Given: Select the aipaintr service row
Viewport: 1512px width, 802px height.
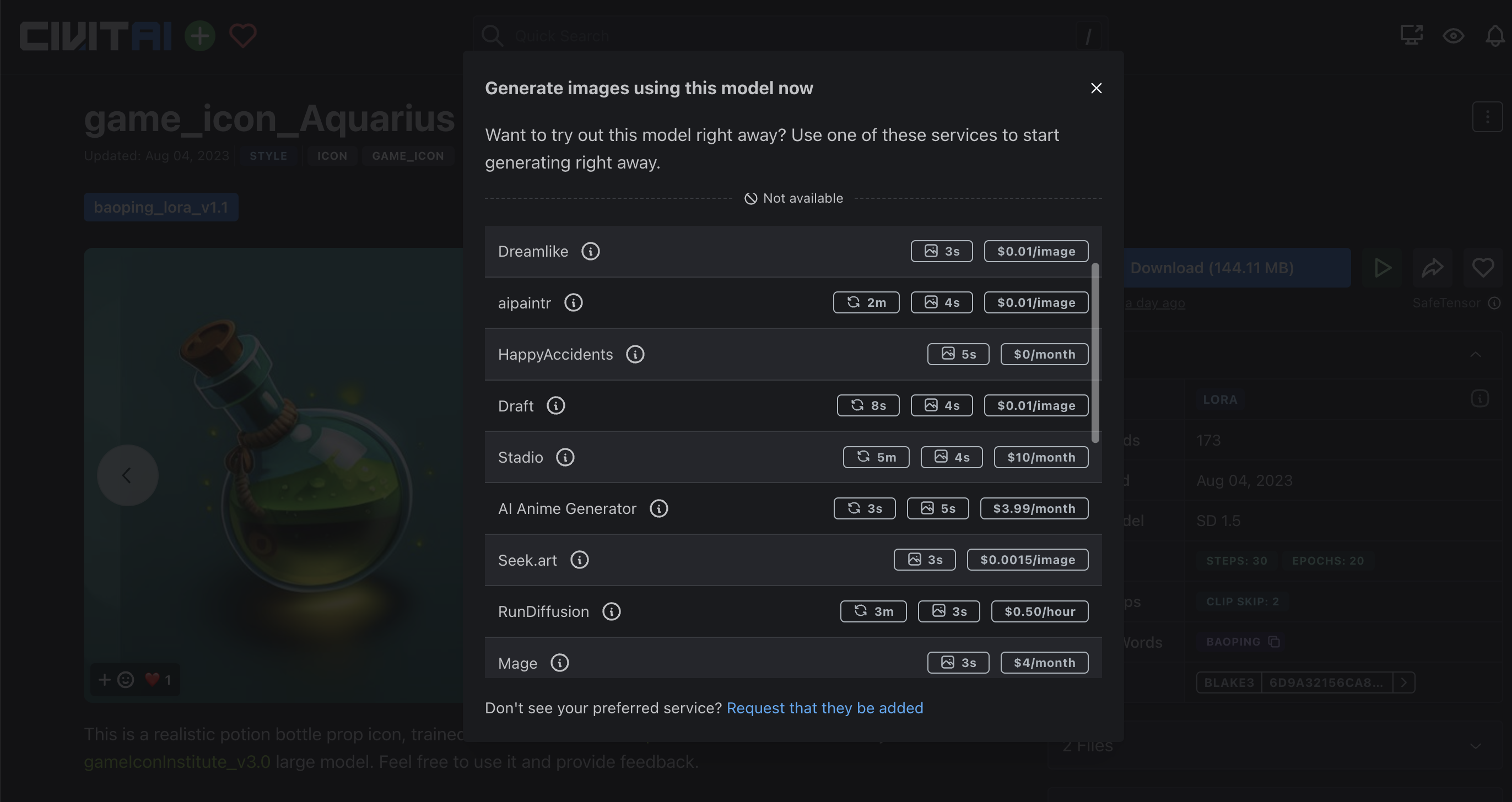Looking at the screenshot, I should tap(793, 303).
